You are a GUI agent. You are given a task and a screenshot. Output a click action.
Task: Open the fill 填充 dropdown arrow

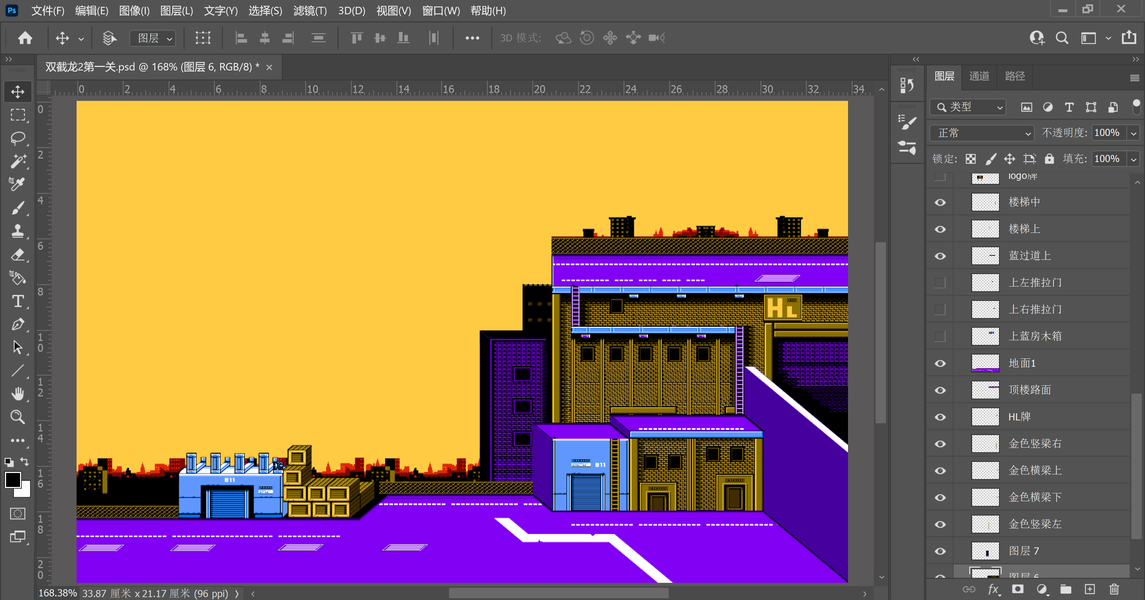tap(1133, 158)
